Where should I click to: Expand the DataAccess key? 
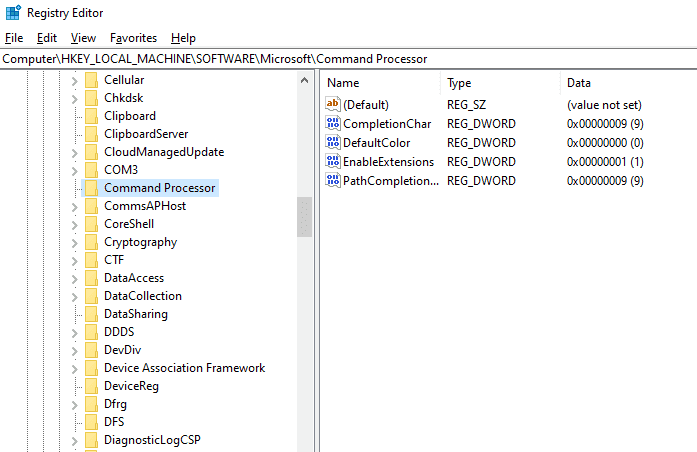click(75, 279)
